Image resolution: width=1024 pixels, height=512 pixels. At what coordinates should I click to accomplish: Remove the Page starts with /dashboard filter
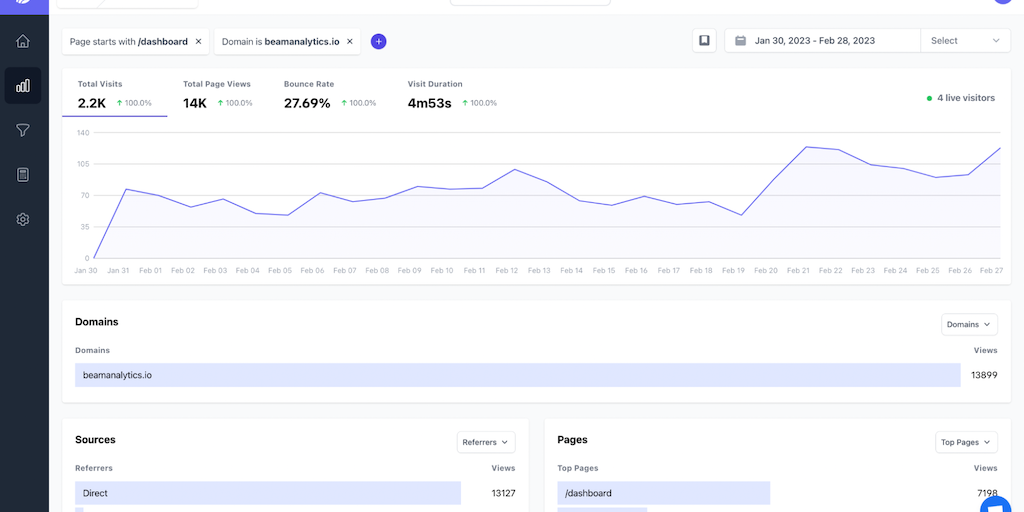tap(198, 42)
